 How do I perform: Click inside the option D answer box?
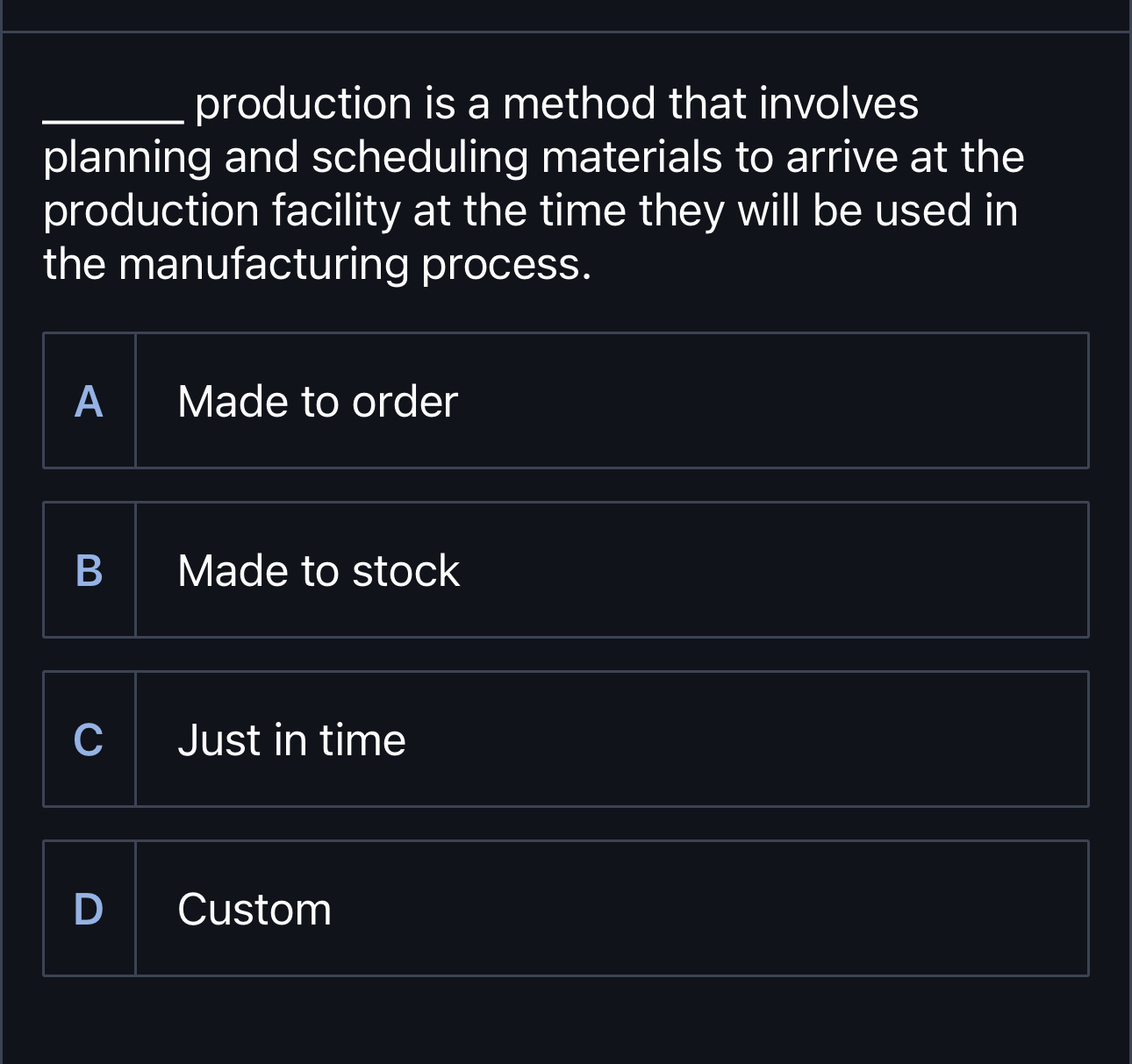pyautogui.click(x=614, y=908)
